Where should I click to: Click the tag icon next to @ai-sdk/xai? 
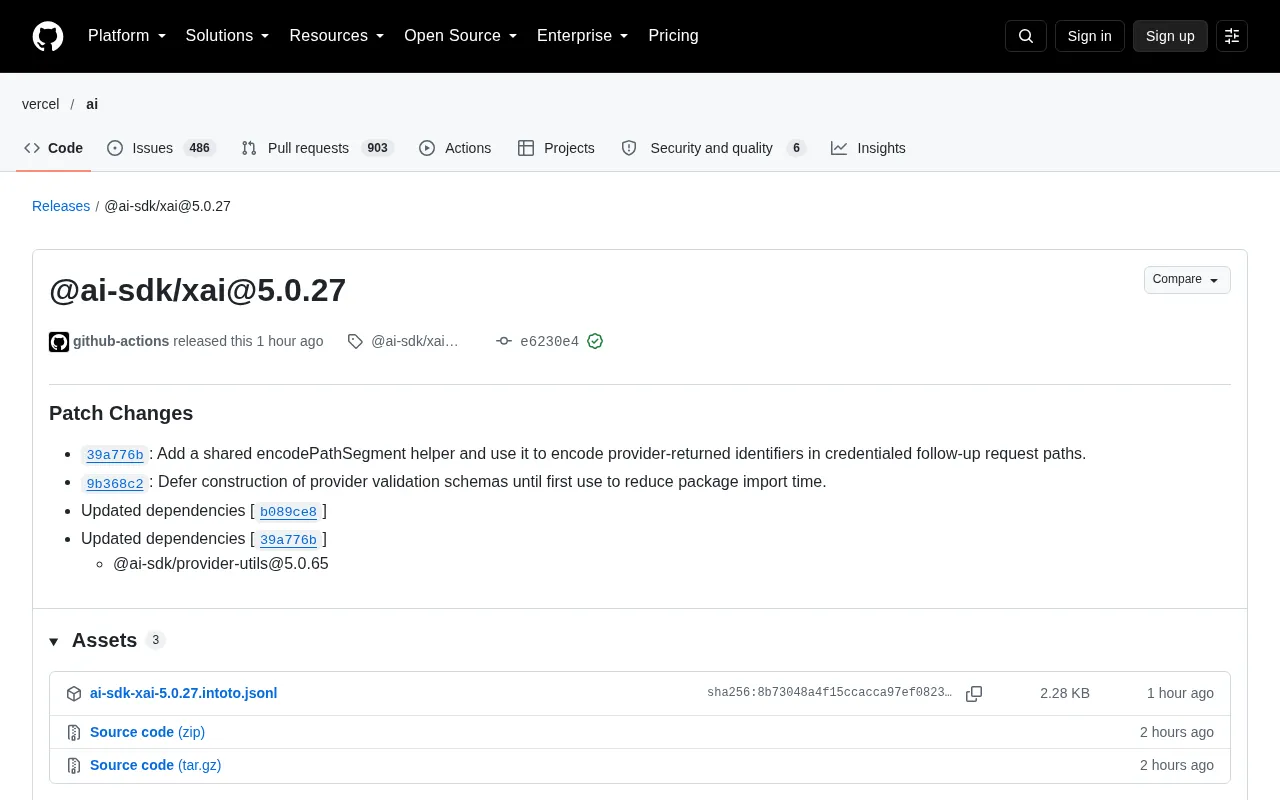pyautogui.click(x=355, y=341)
